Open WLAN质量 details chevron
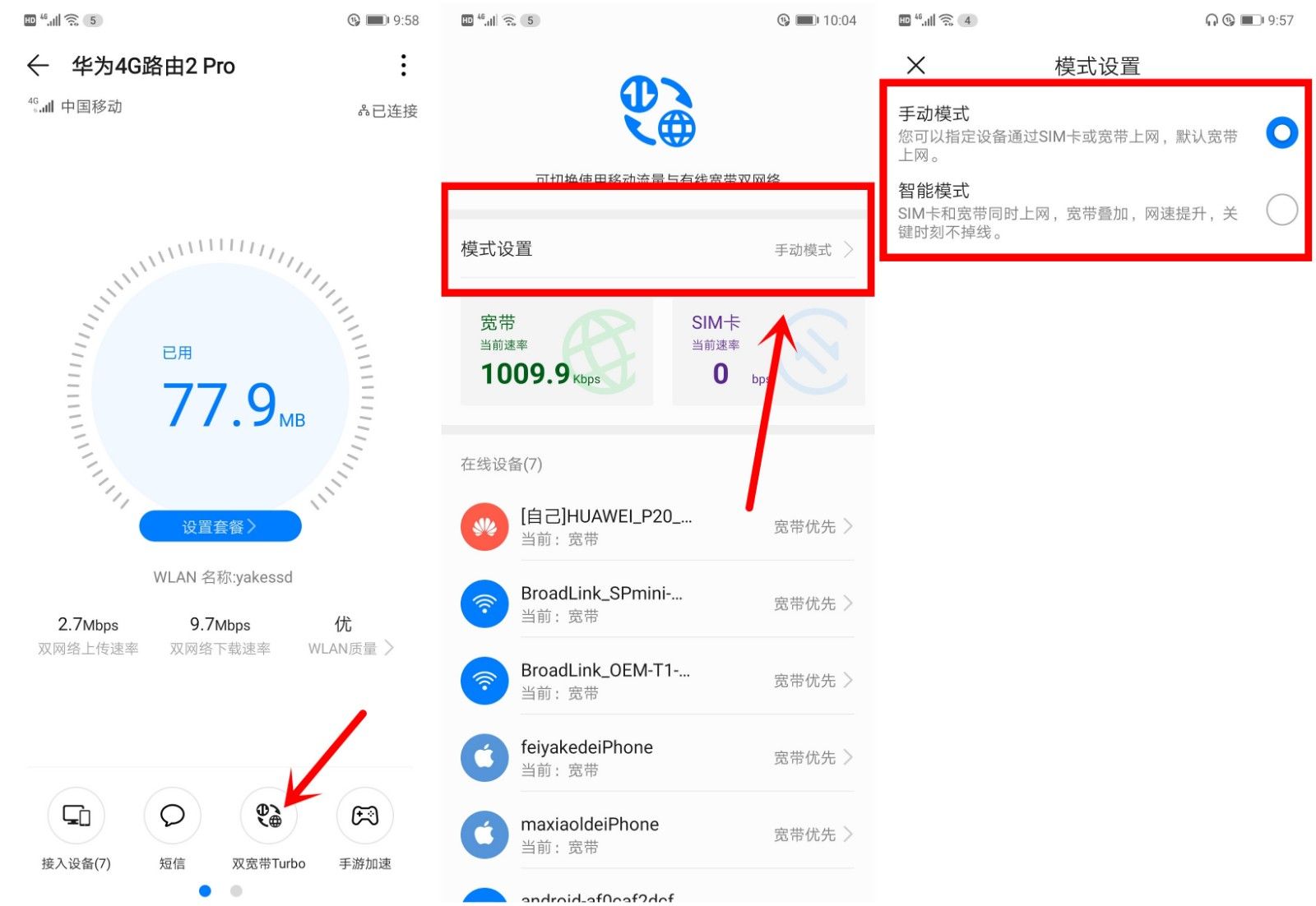 tap(389, 648)
